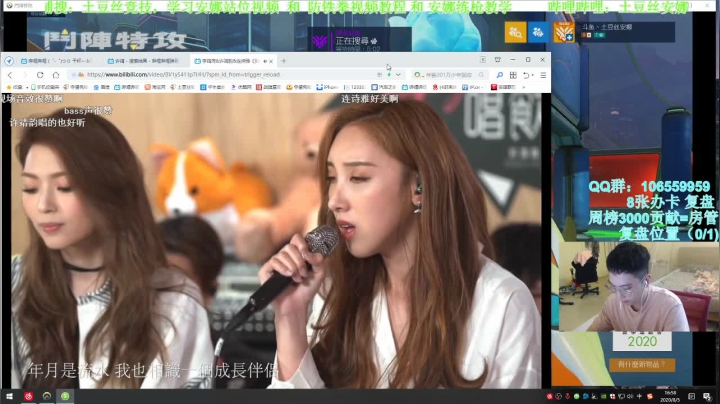Open the Windows notification center
Screen dimensions: 720x404
707,397
